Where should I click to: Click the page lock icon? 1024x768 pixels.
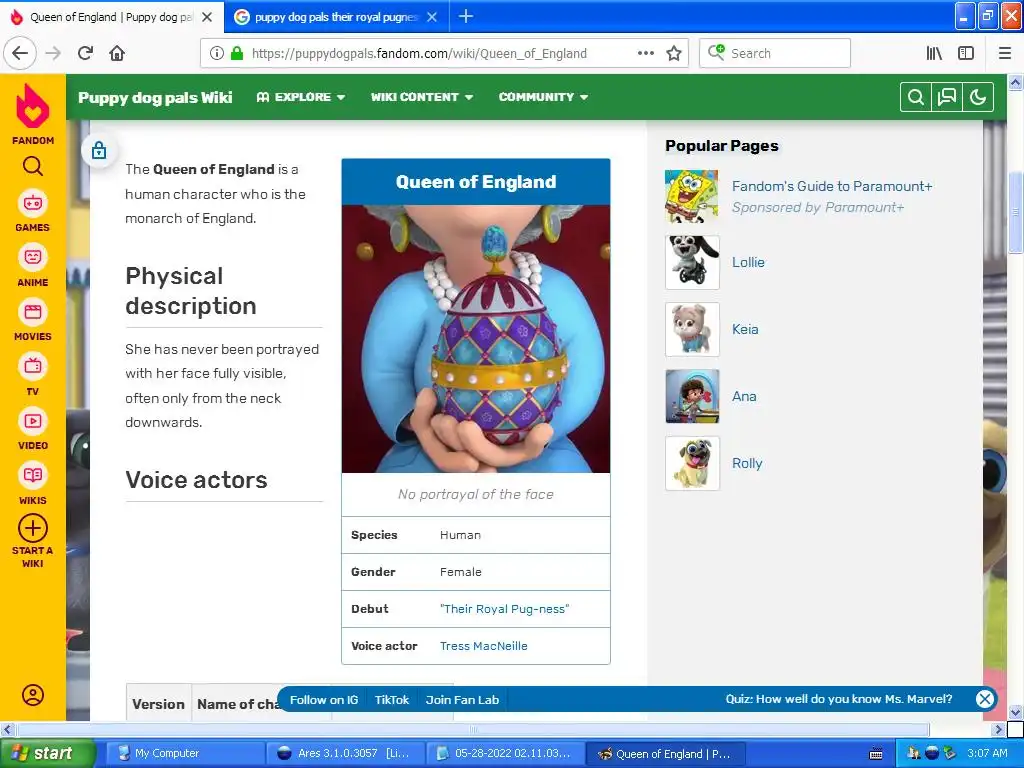99,150
